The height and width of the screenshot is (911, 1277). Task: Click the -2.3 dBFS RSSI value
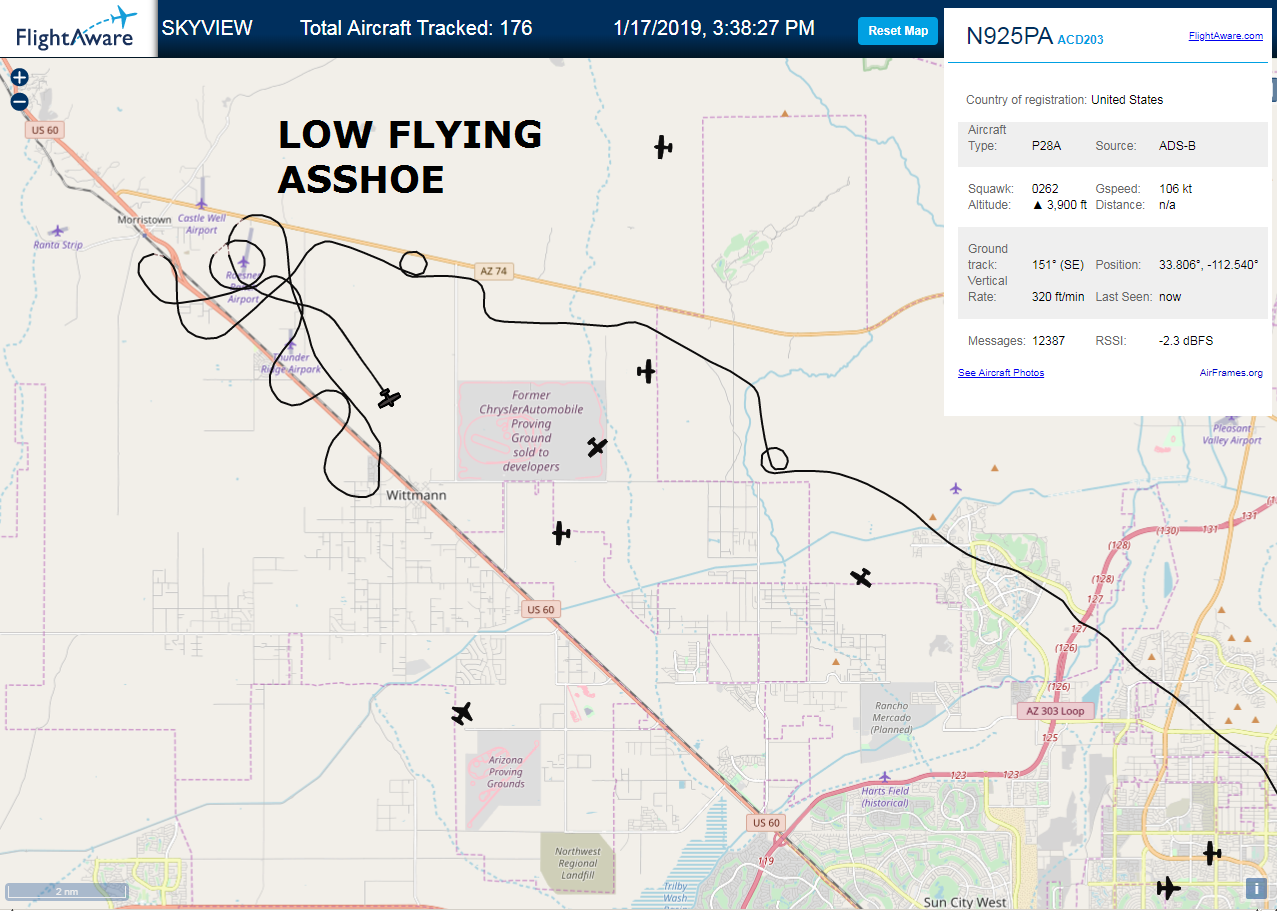pos(1186,341)
